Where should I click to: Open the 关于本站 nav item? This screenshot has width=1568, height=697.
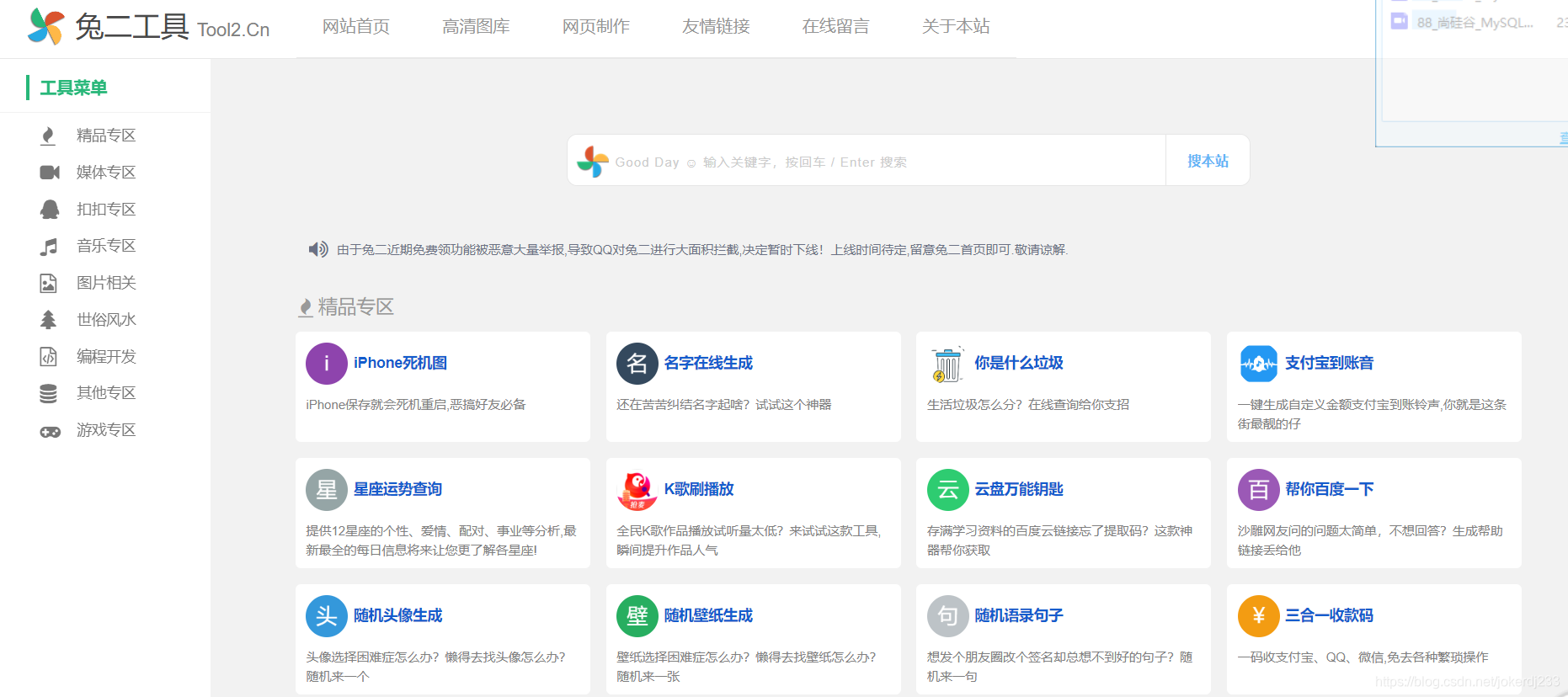[957, 27]
